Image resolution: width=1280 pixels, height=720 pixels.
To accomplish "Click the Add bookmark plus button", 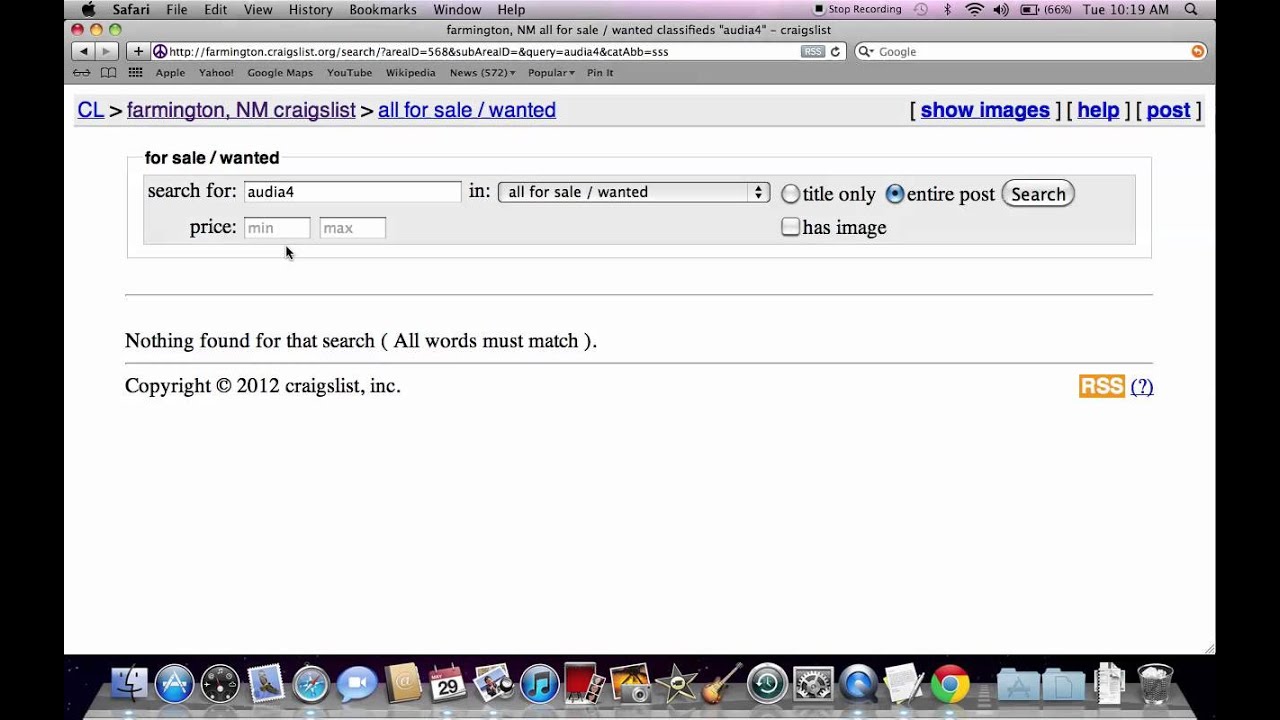I will coord(138,51).
